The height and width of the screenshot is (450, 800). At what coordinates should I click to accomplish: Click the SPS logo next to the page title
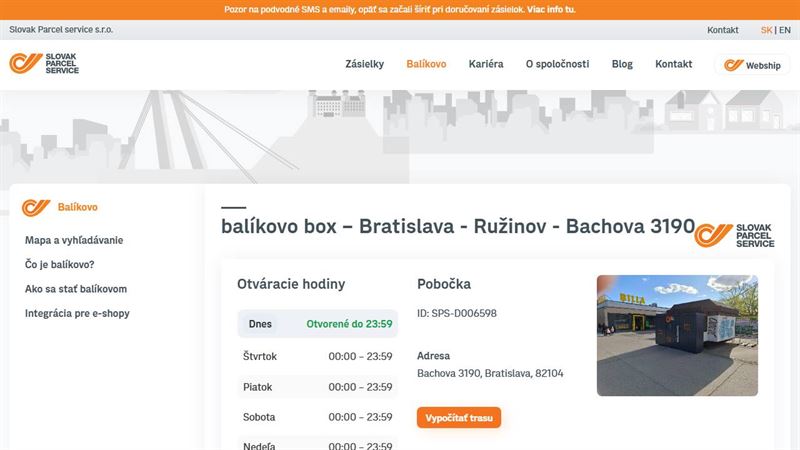pos(735,235)
